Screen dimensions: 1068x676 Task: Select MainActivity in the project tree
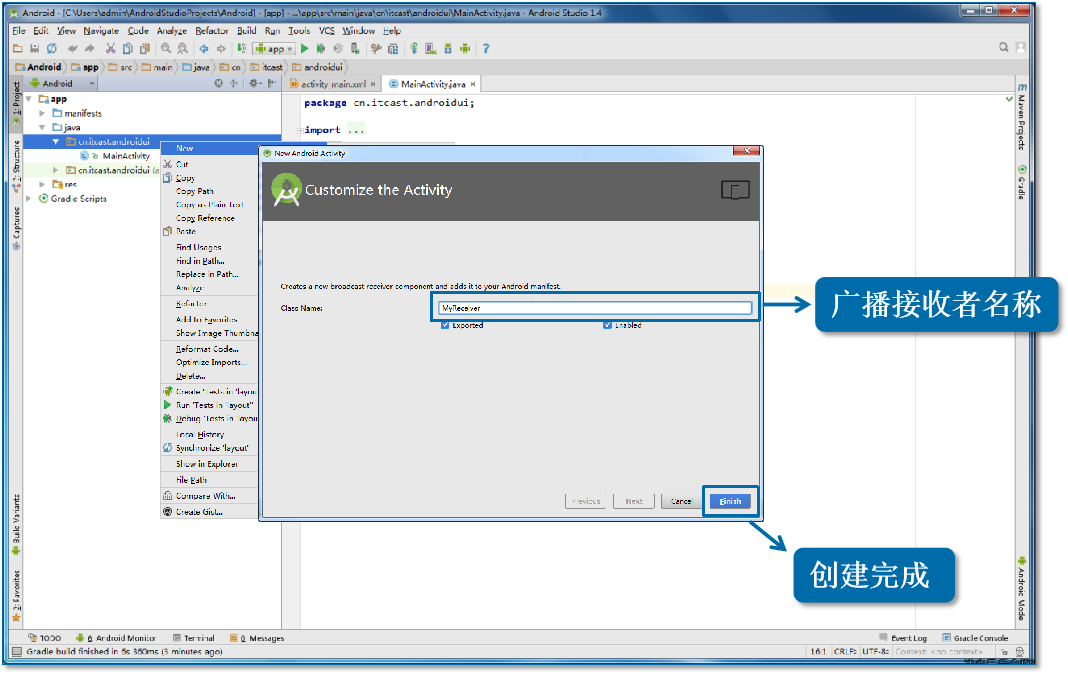(126, 156)
